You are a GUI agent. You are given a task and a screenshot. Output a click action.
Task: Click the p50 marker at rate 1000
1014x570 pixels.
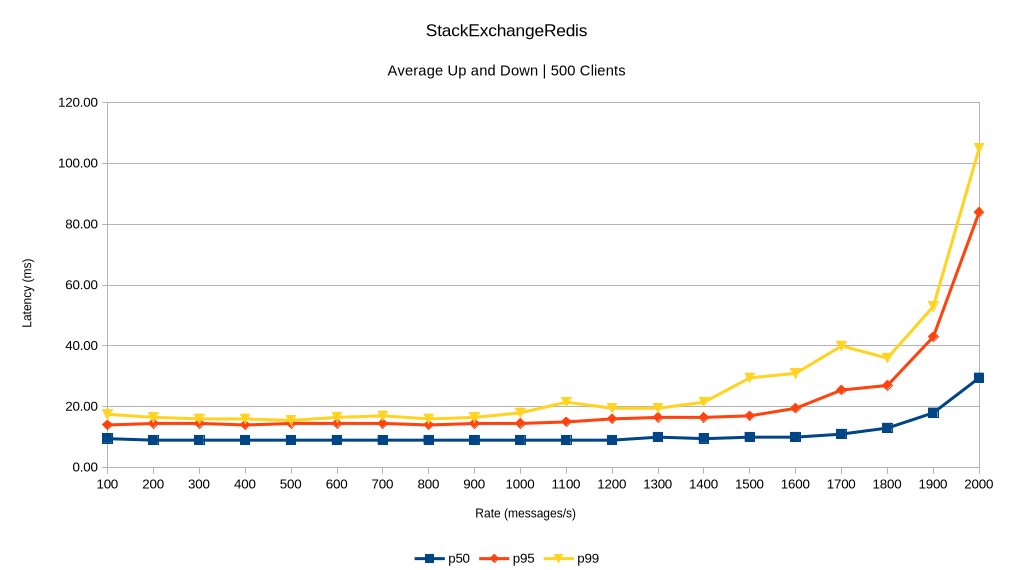(520, 440)
